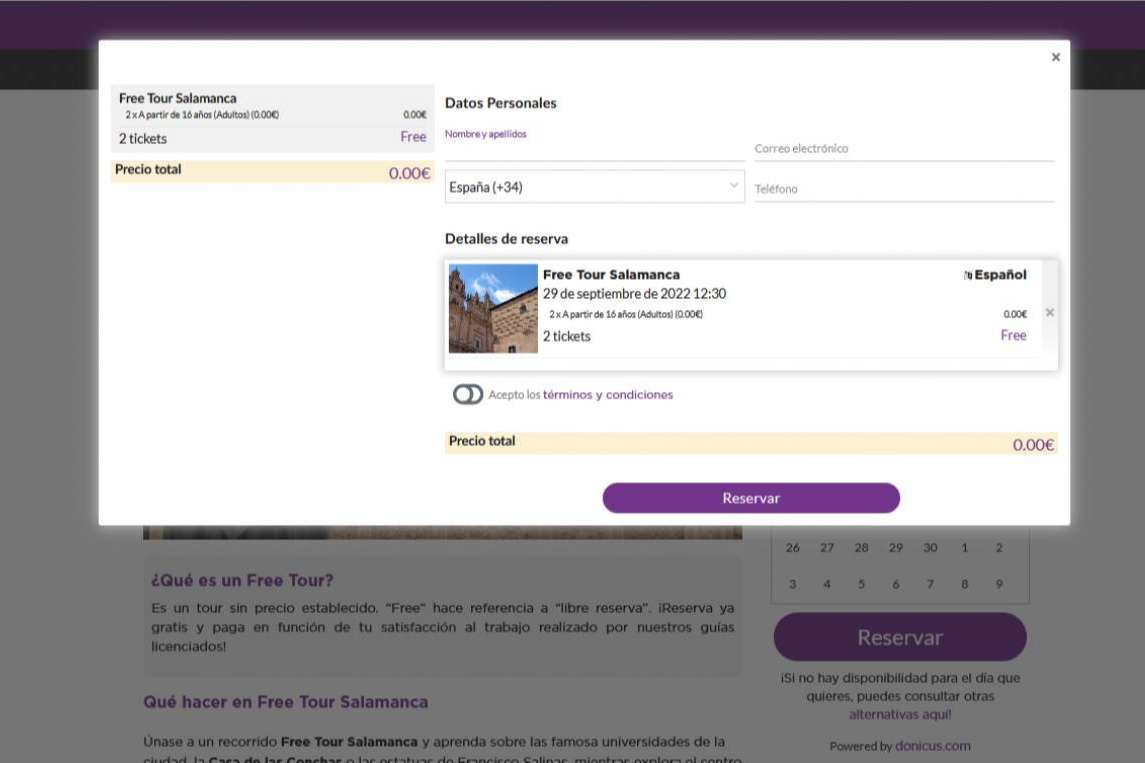Focus the Nombre y apellidos field
The image size is (1145, 763).
point(594,149)
